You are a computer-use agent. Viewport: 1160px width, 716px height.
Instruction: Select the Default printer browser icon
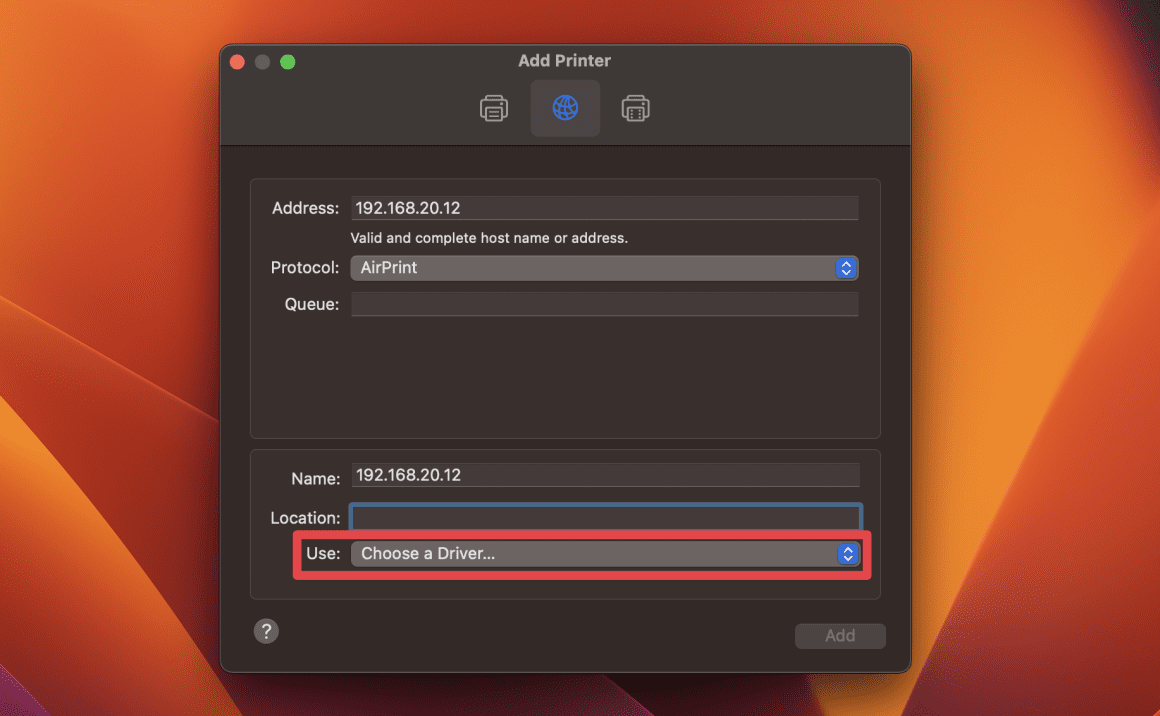pyautogui.click(x=494, y=108)
